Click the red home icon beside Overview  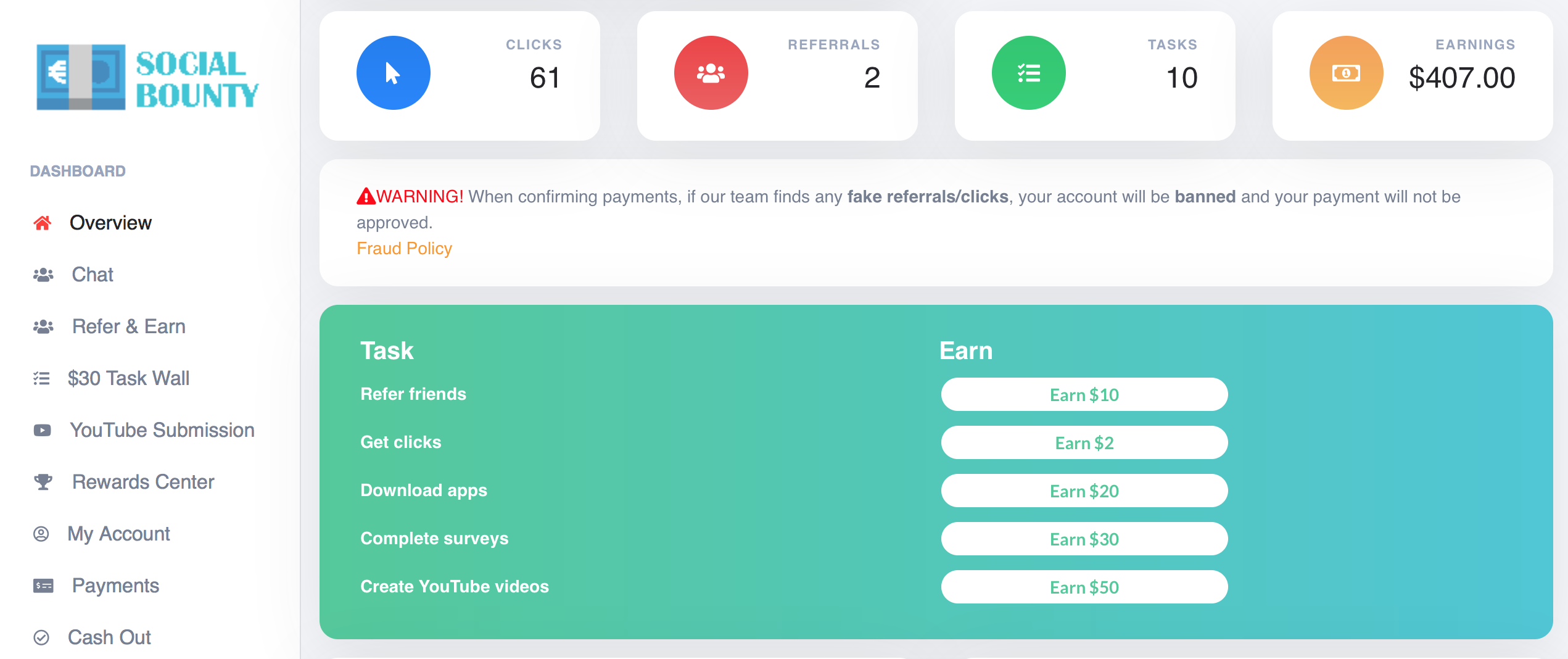point(42,223)
